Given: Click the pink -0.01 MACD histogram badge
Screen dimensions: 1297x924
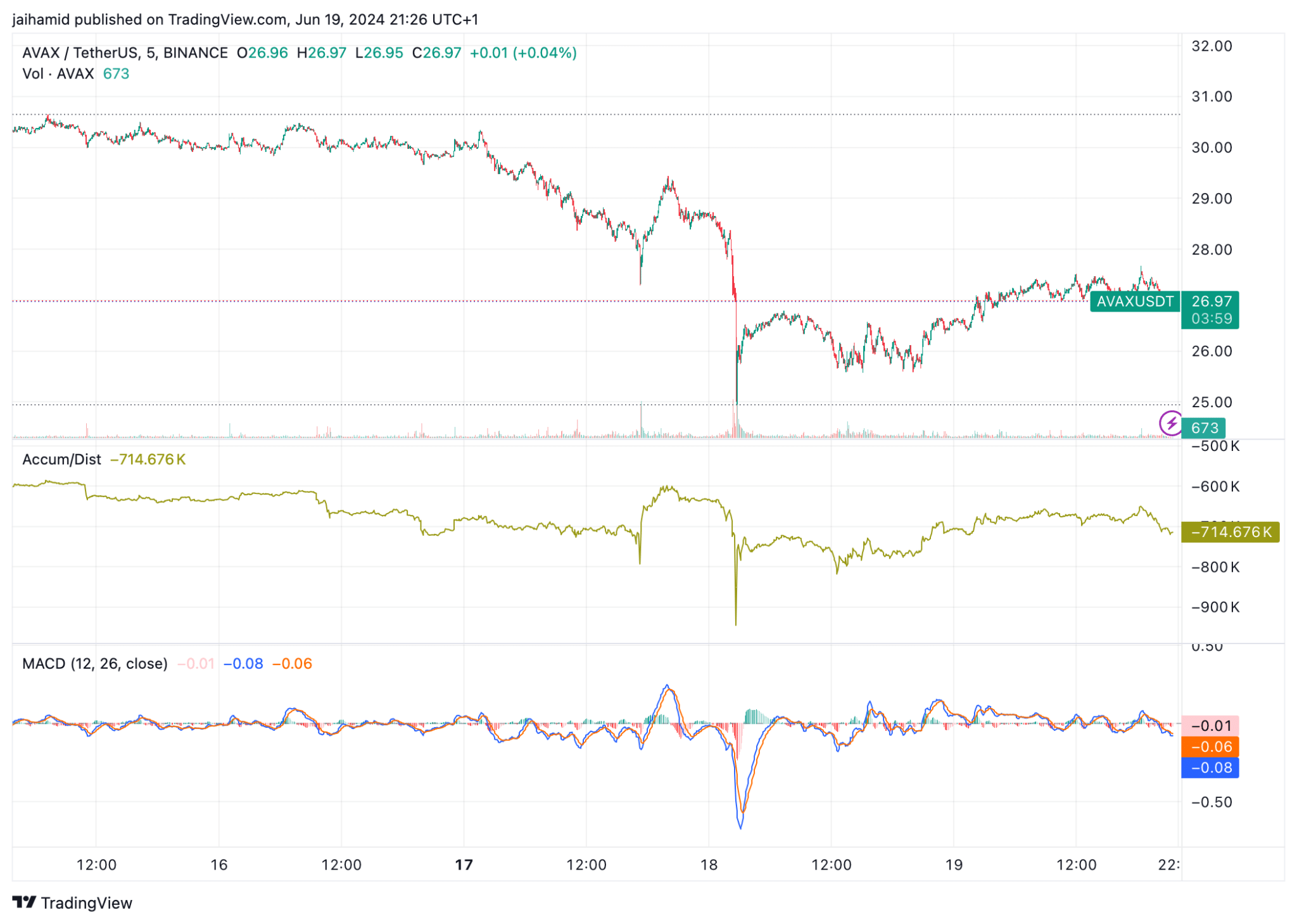Looking at the screenshot, I should (x=1210, y=726).
